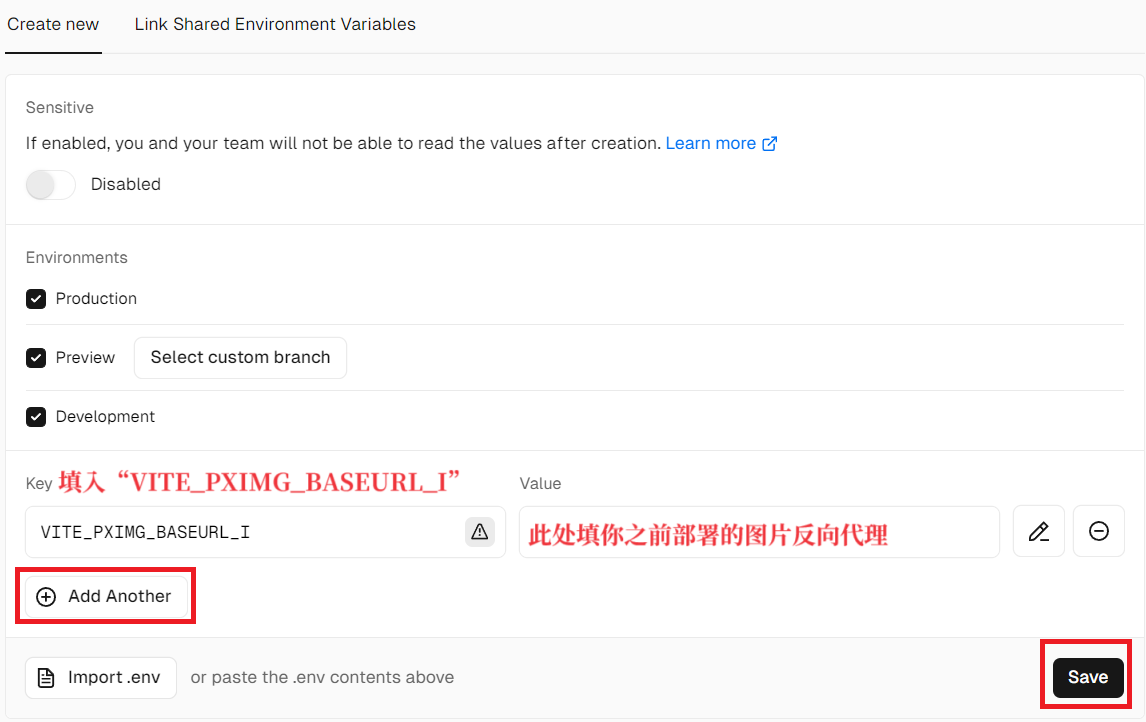Open the Select custom branch picker

[240, 358]
